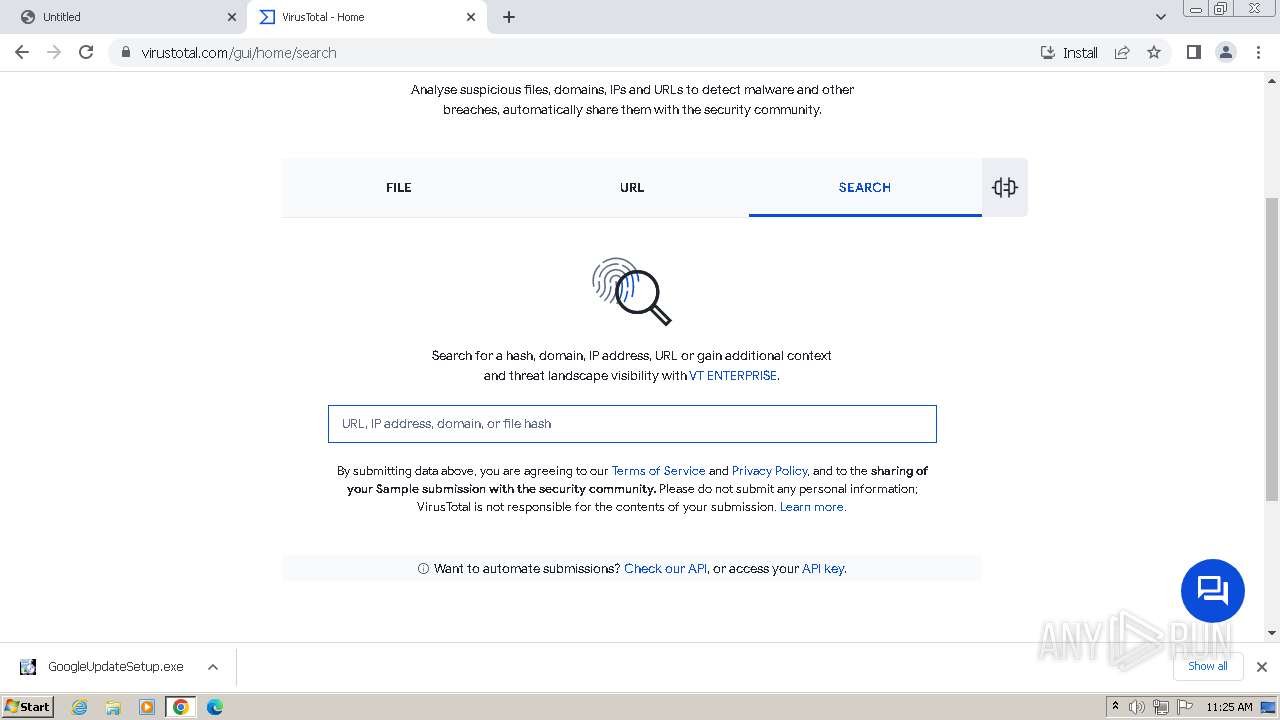The height and width of the screenshot is (720, 1280).
Task: Share this page from the address bar
Action: click(1122, 52)
